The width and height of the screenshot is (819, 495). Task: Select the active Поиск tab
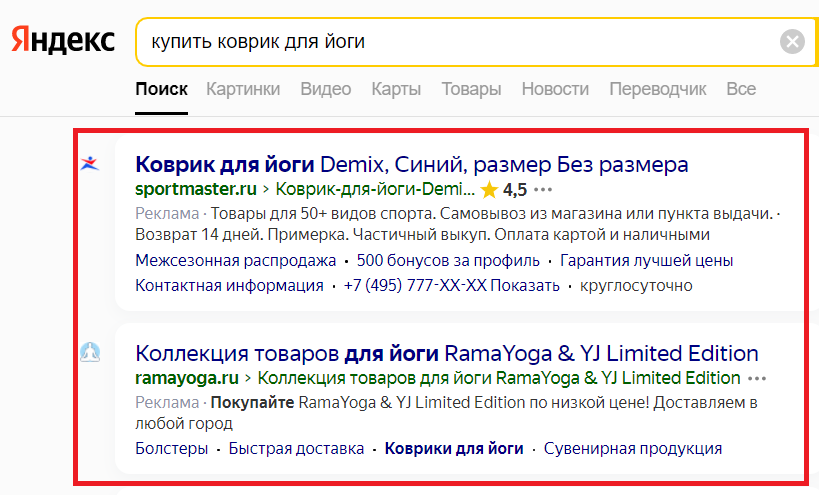(161, 89)
